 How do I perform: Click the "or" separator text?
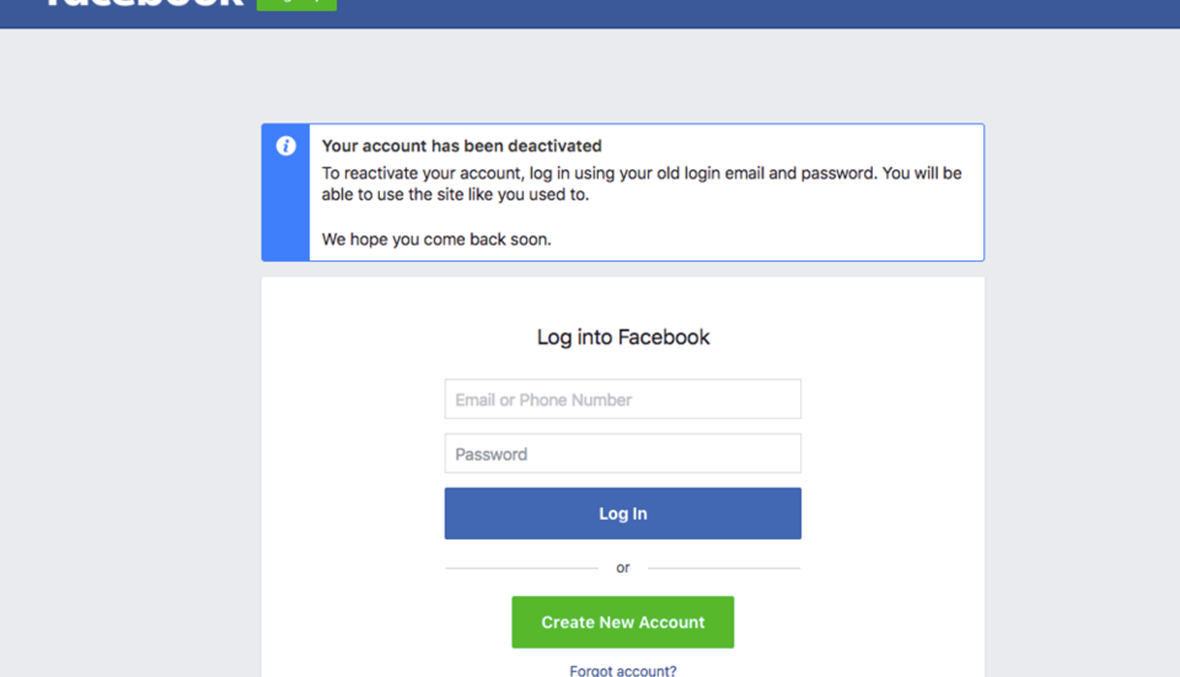click(622, 568)
